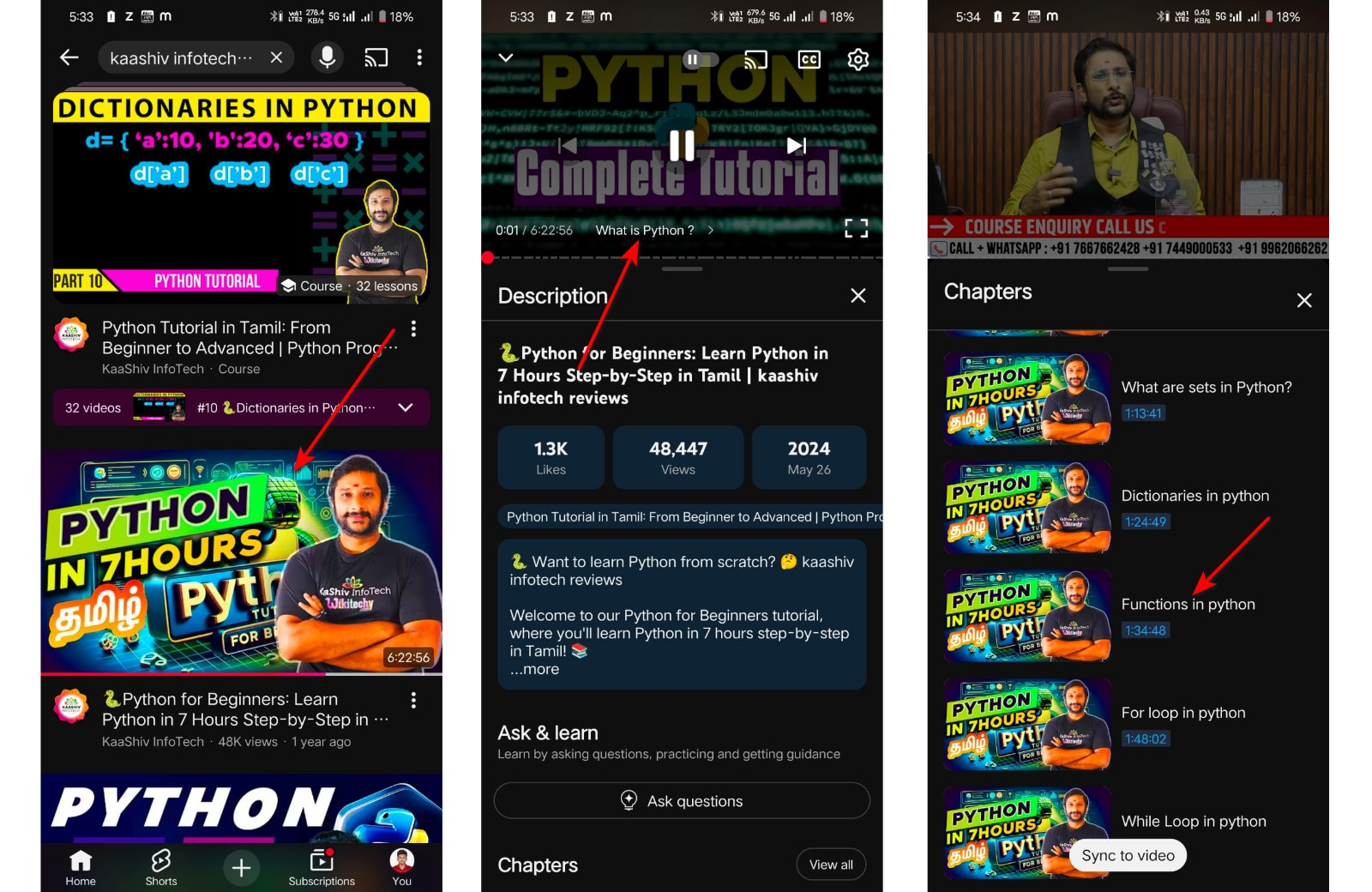Tap the plus create button
1372x892 pixels.
(x=242, y=868)
